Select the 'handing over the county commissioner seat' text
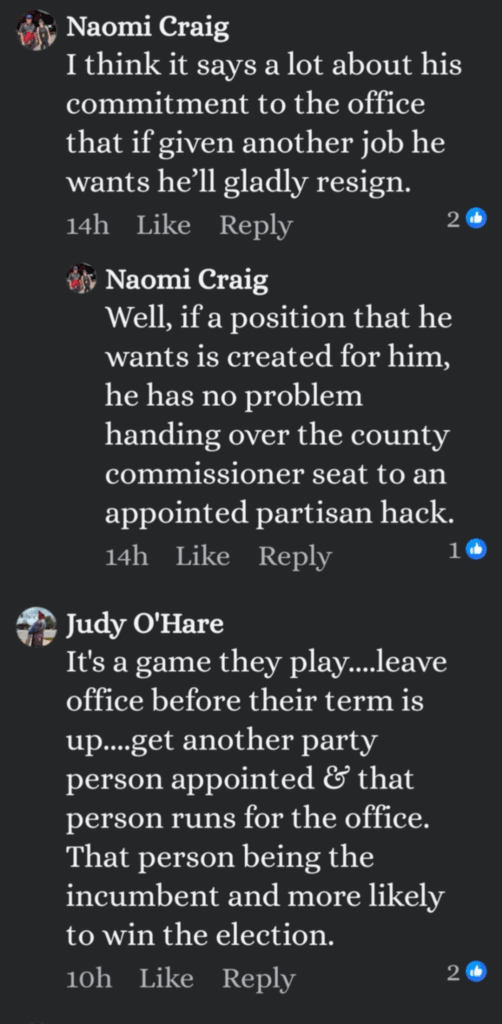 (x=277, y=454)
